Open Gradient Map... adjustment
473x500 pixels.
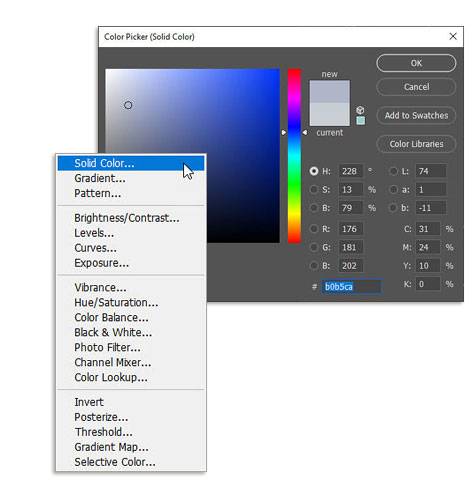tap(131, 447)
